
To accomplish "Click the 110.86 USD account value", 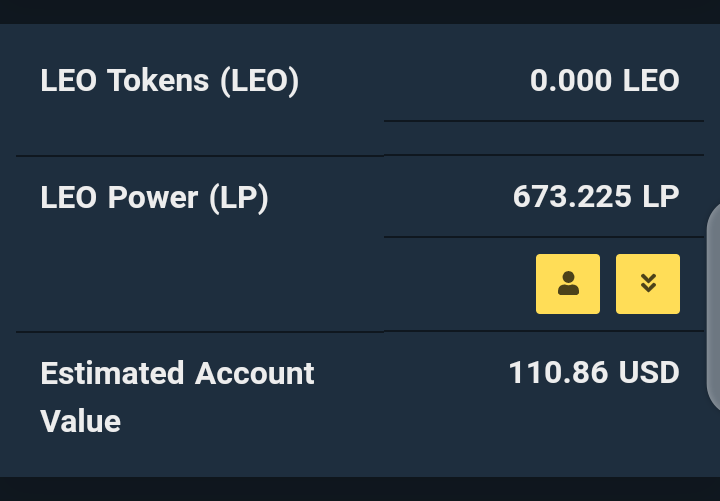I will pyautogui.click(x=594, y=372).
